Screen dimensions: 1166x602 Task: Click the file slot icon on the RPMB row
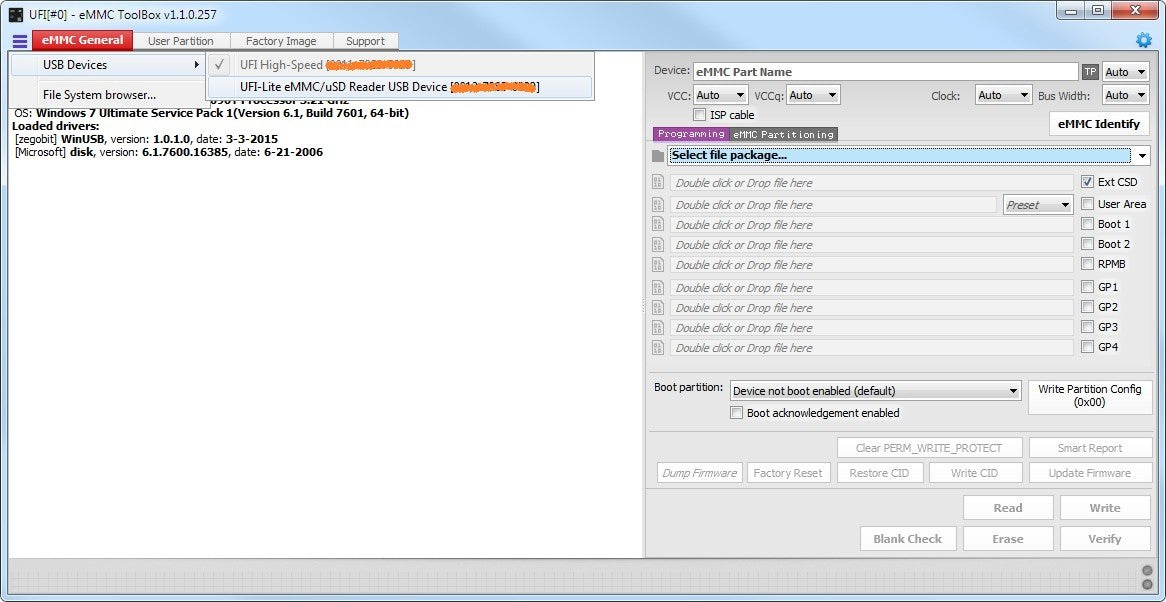click(x=657, y=265)
